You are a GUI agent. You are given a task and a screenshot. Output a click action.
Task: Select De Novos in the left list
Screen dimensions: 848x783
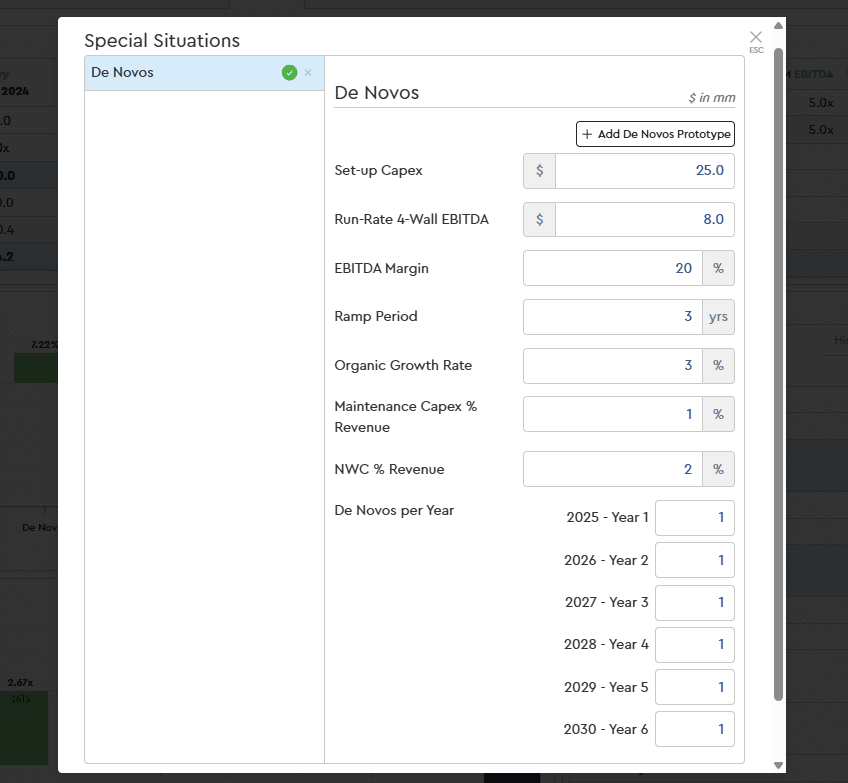tap(180, 73)
